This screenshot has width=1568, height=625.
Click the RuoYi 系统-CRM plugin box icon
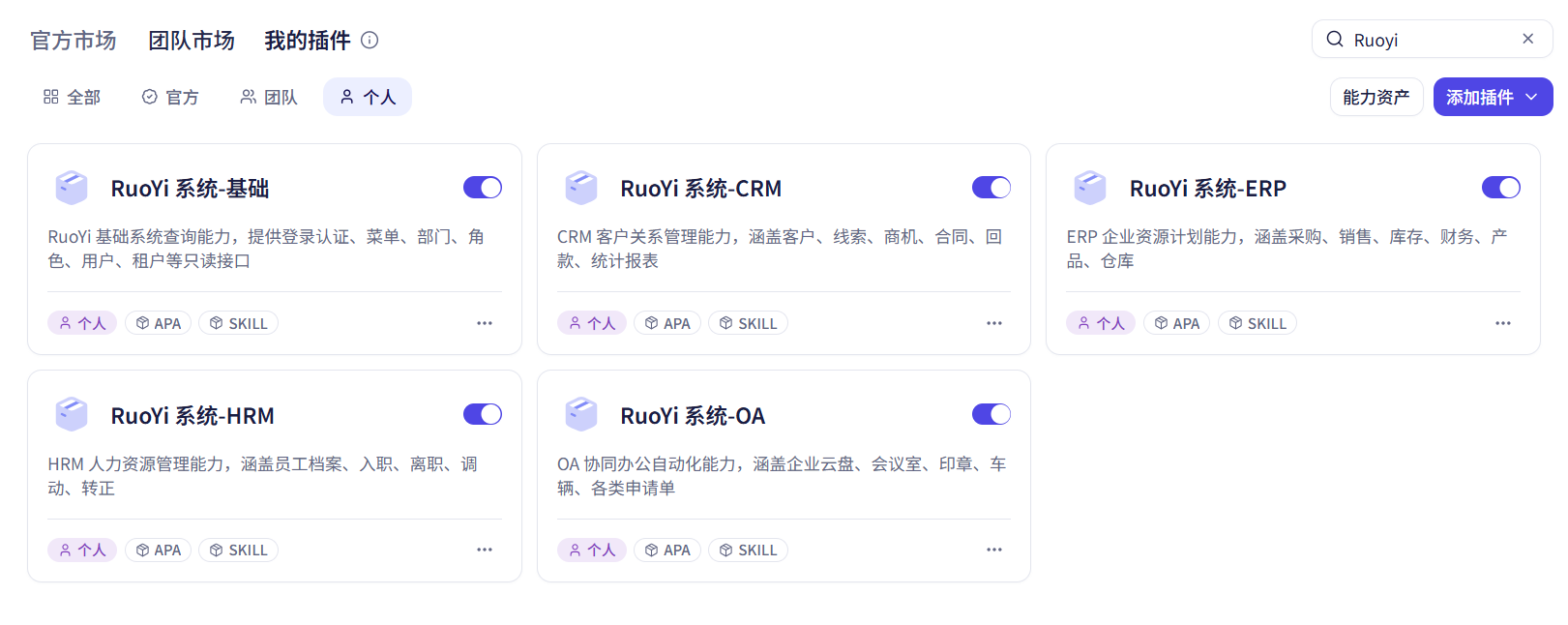pos(581,188)
